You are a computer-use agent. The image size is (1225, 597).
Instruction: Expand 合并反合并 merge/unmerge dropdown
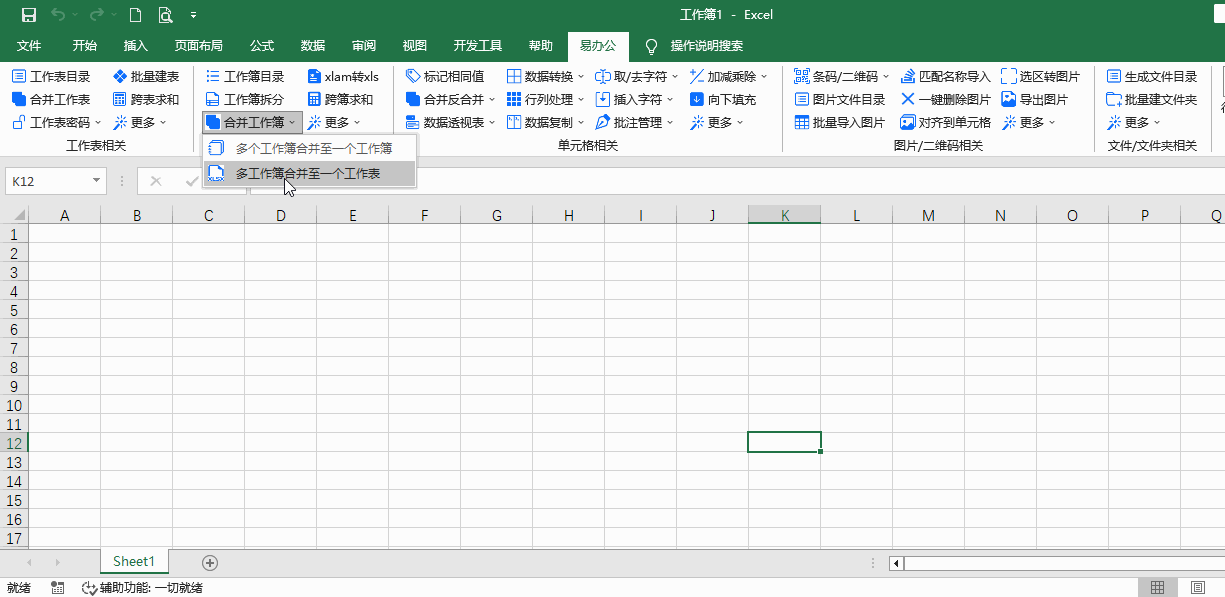pyautogui.click(x=451, y=99)
